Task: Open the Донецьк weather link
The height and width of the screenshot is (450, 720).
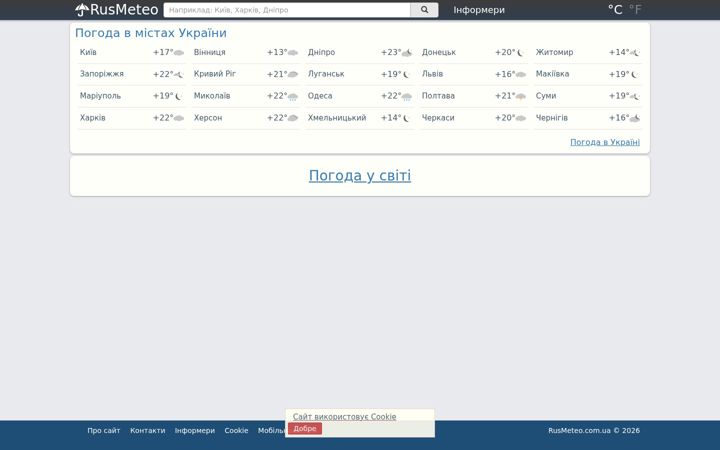Action: click(439, 52)
